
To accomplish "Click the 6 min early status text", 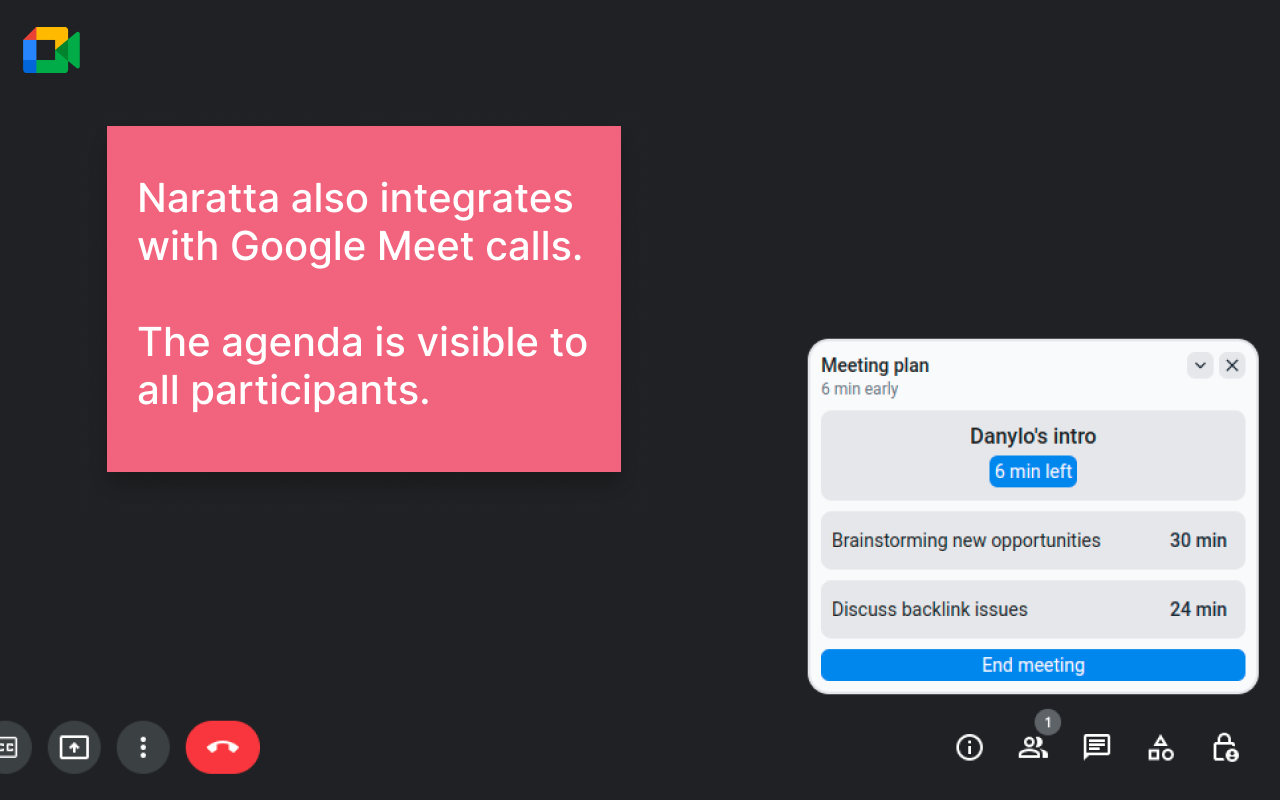I will coord(860,389).
